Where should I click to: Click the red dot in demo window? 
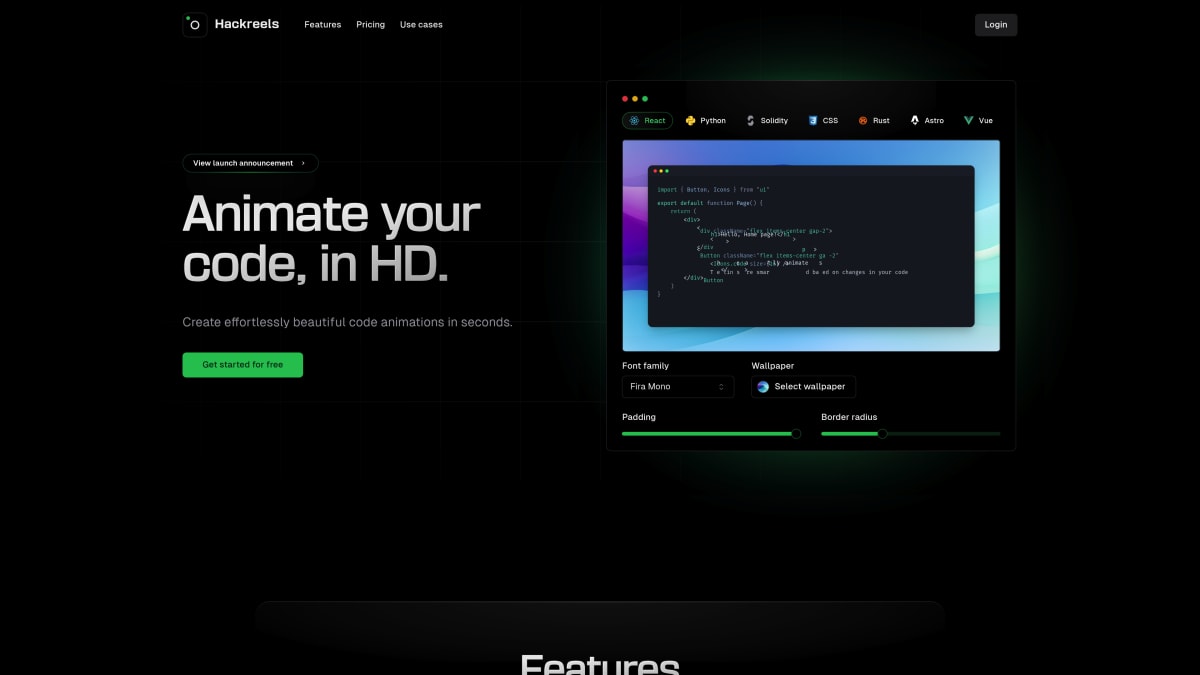tap(625, 99)
